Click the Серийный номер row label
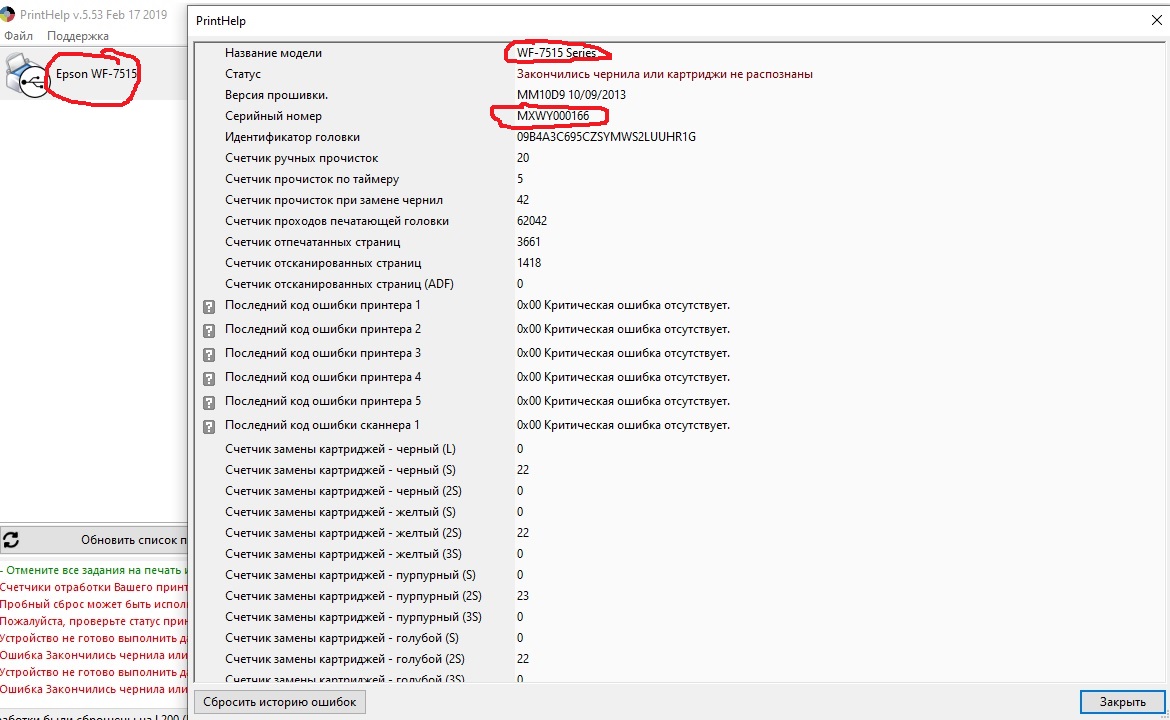This screenshot has height=720, width=1170. click(273, 116)
